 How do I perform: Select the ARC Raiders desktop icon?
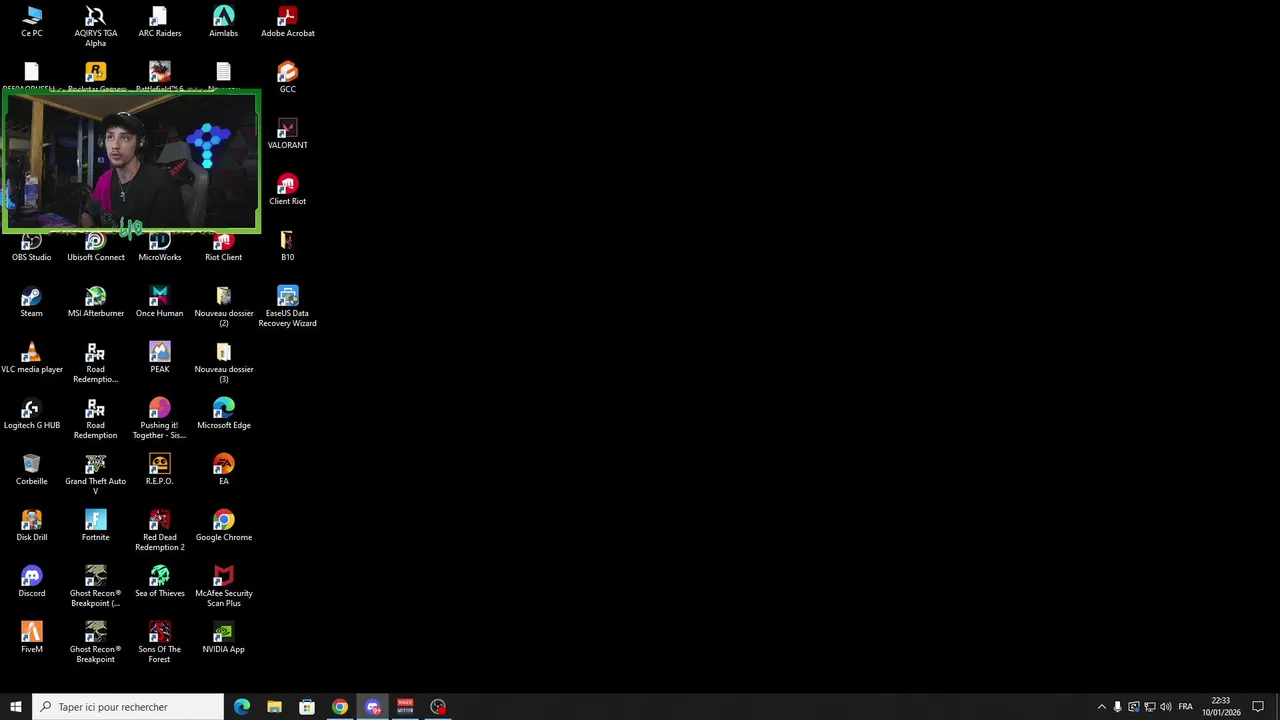160,22
